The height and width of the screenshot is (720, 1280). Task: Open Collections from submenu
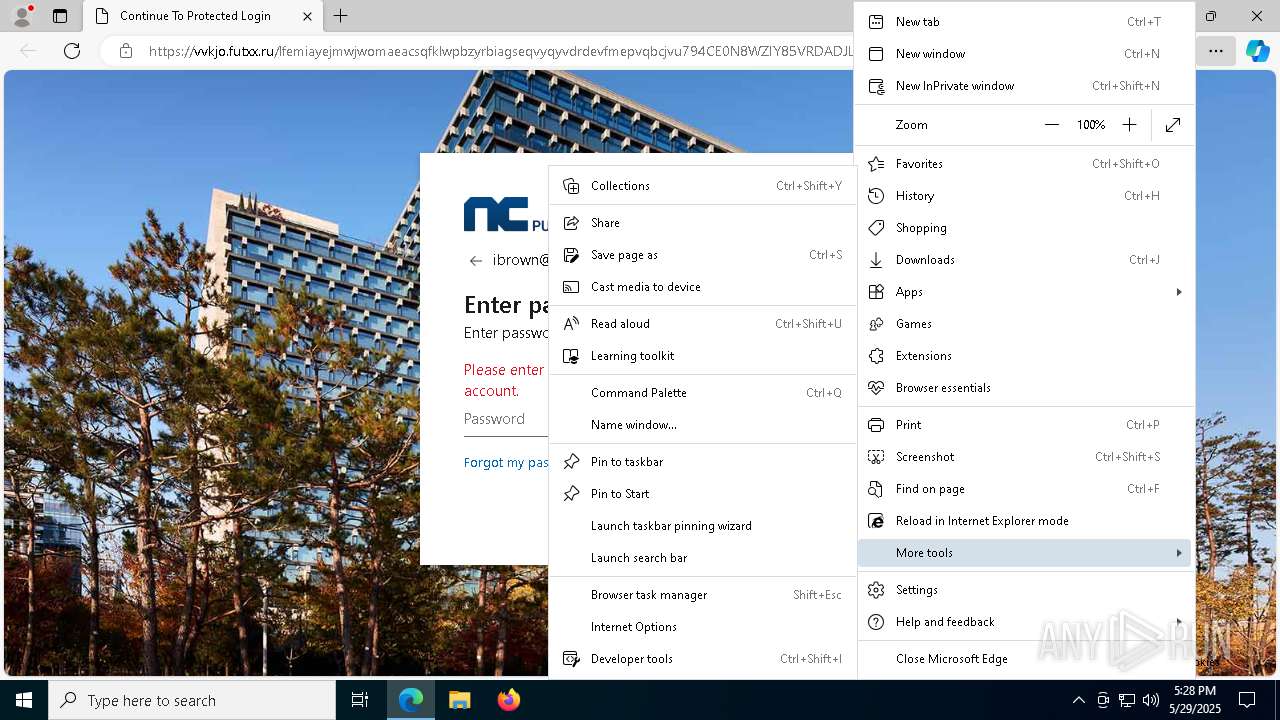tap(703, 186)
